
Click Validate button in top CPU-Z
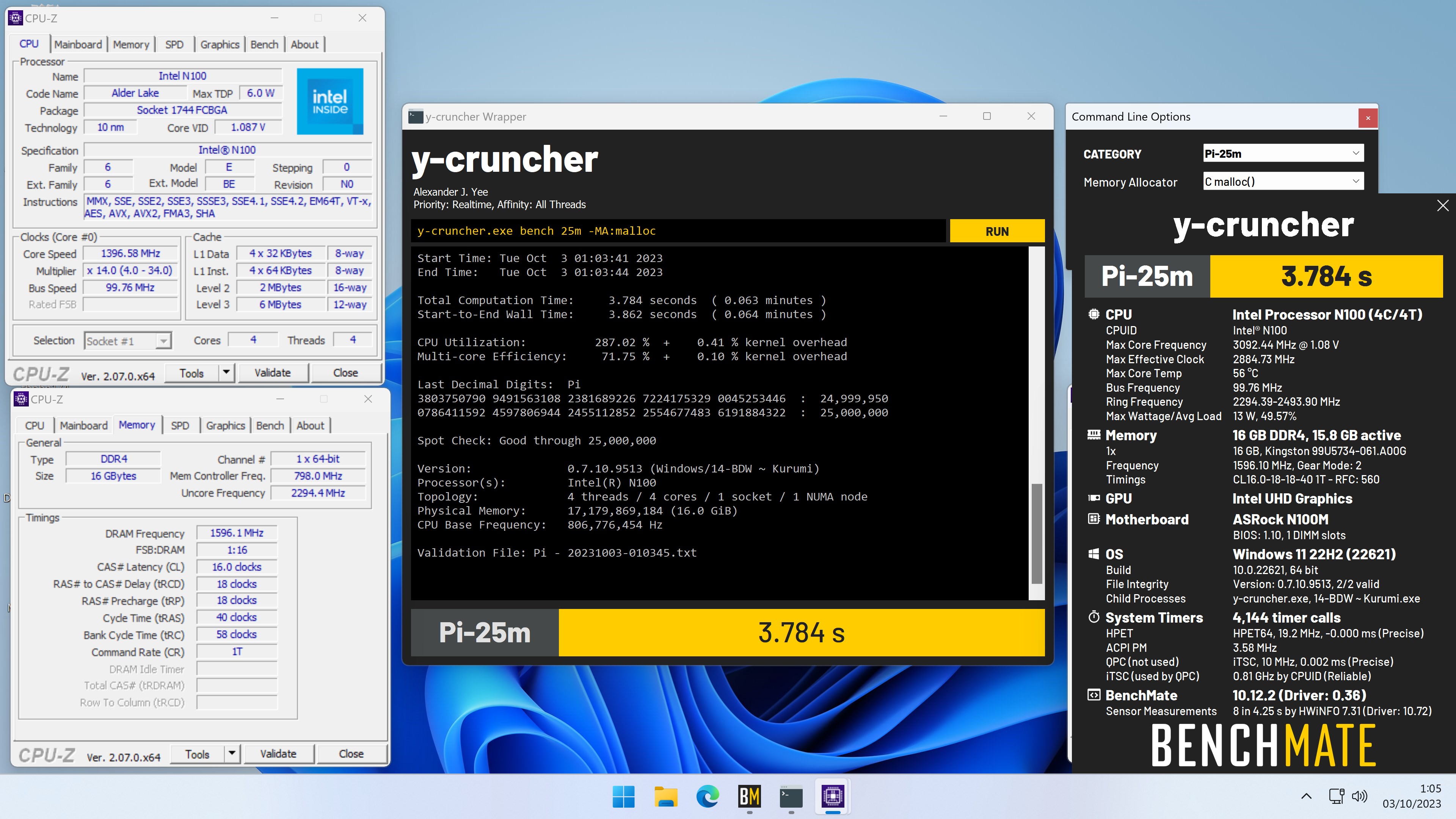click(273, 372)
